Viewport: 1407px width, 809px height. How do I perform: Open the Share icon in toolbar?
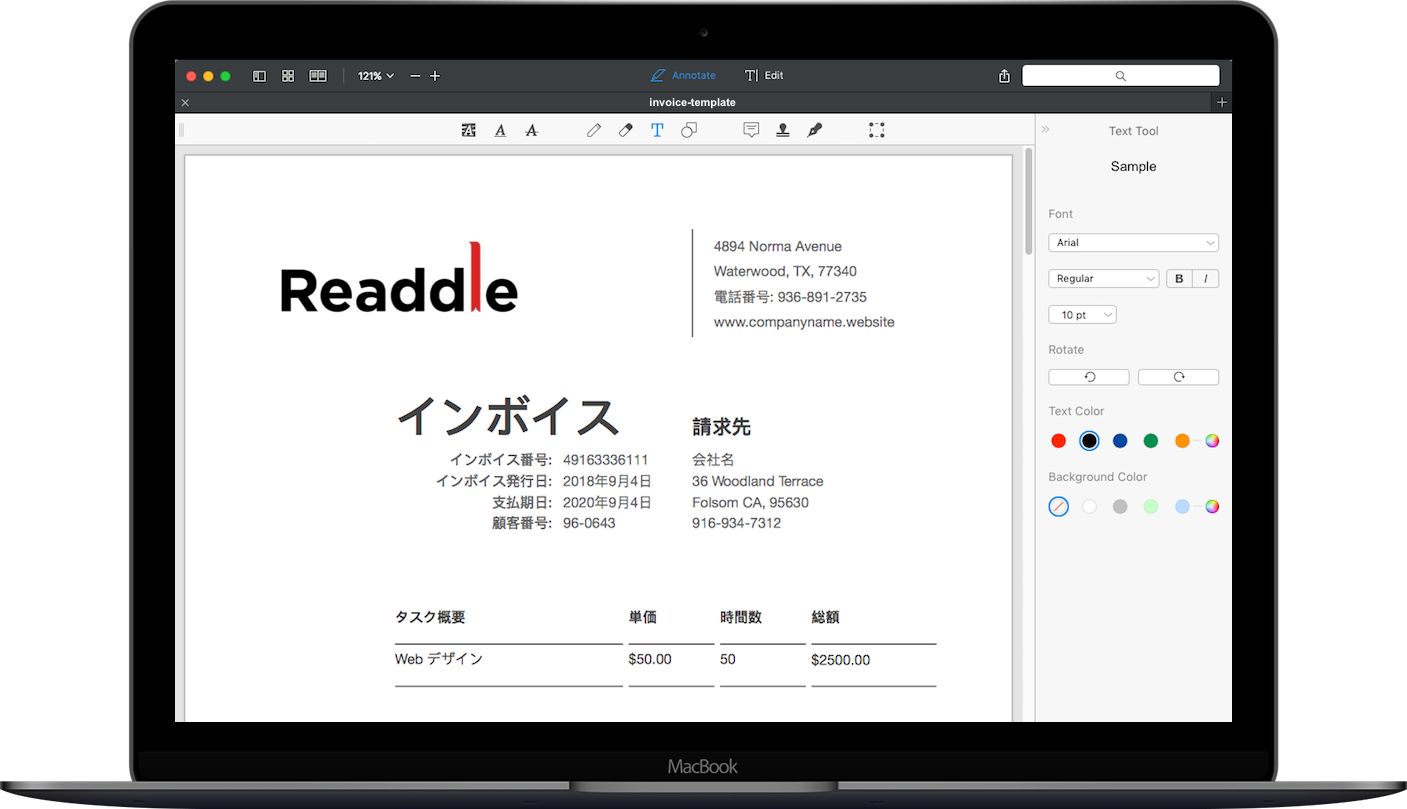1004,76
